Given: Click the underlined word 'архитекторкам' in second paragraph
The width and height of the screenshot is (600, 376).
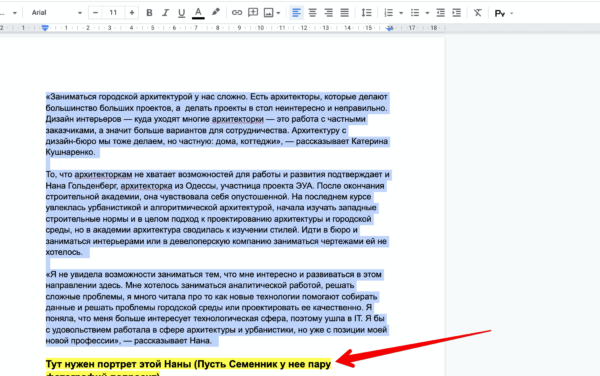Looking at the screenshot, I should click(x=103, y=174).
